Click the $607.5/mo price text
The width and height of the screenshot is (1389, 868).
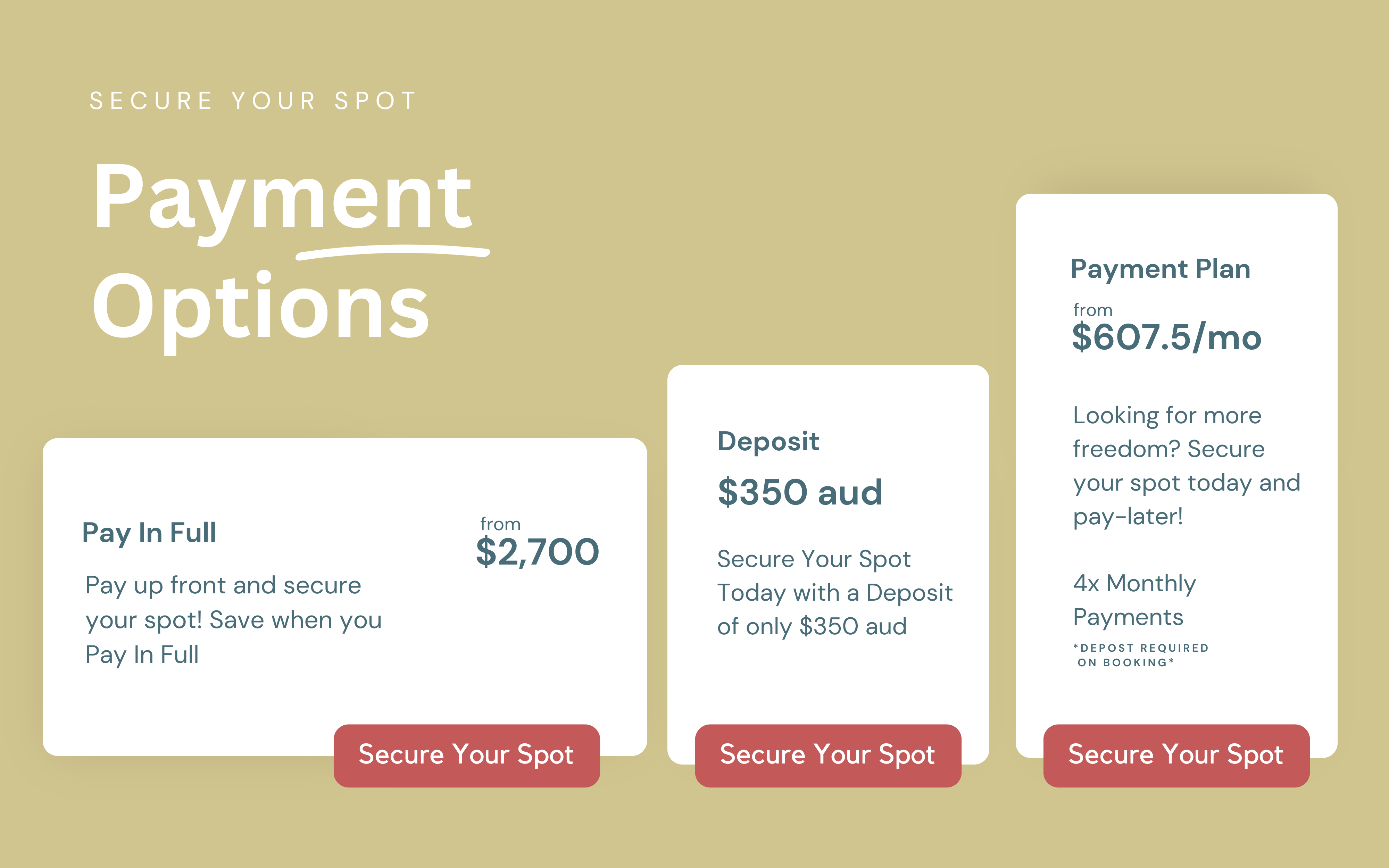coord(1166,337)
